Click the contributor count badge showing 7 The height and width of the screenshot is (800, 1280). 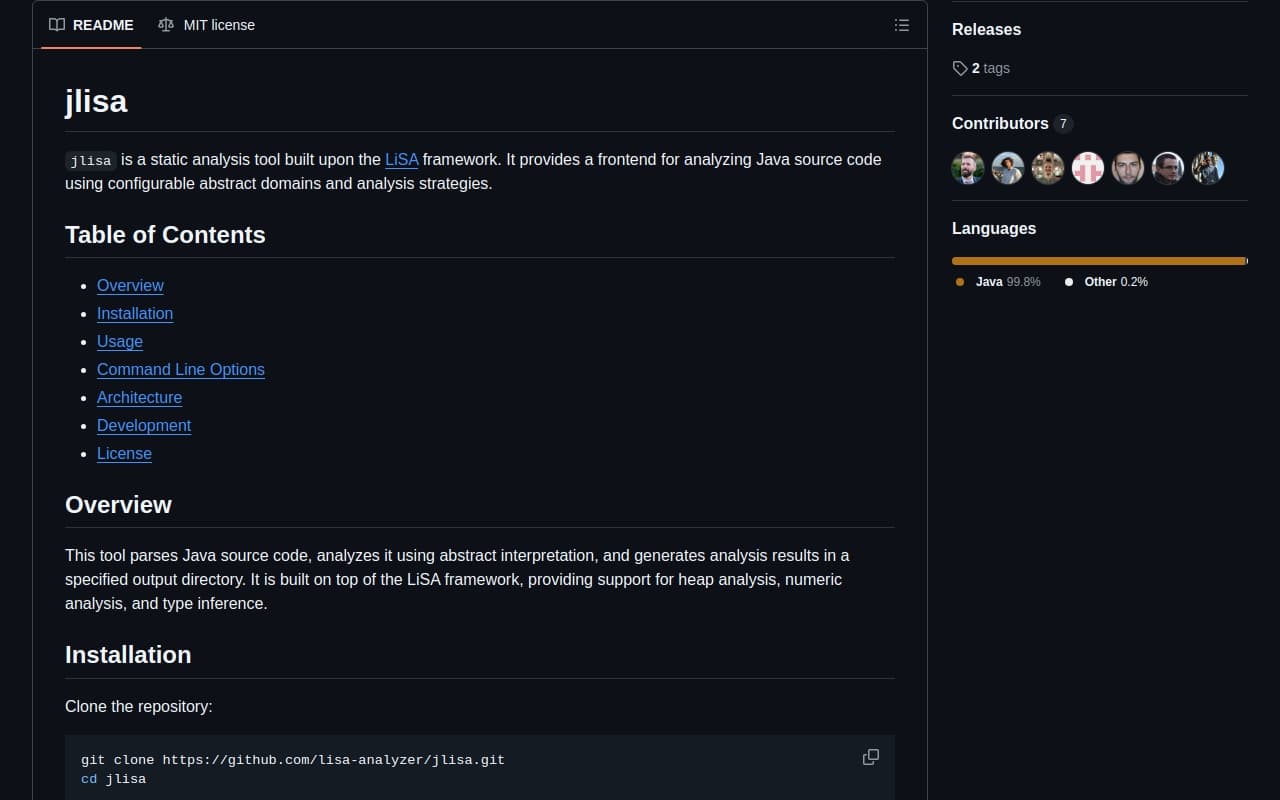click(1063, 123)
